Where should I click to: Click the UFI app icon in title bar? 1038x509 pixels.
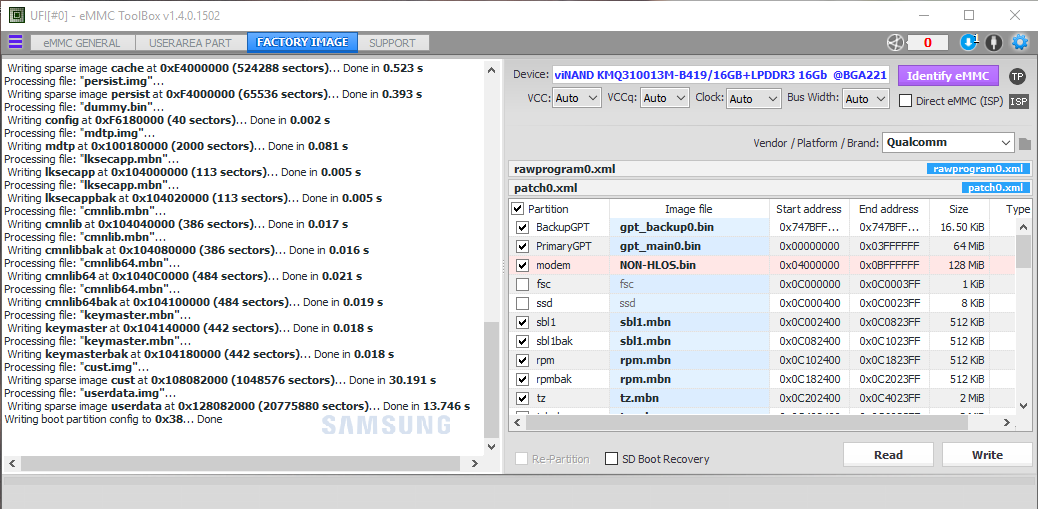(17, 15)
